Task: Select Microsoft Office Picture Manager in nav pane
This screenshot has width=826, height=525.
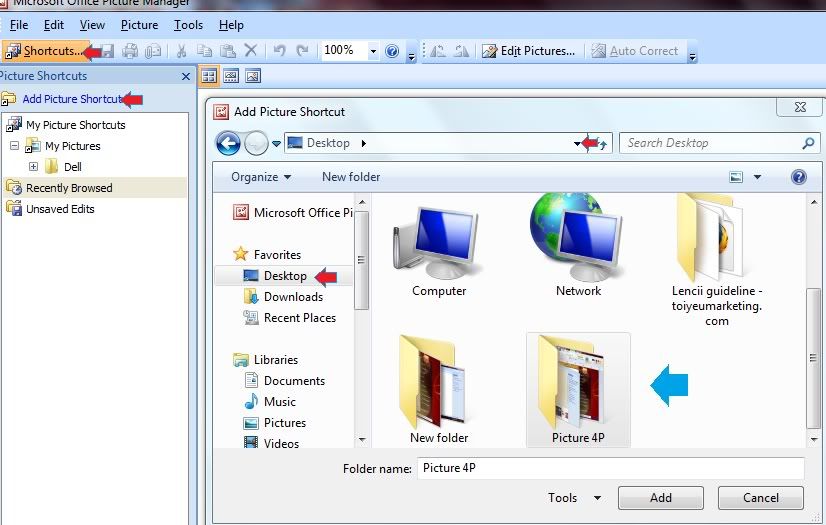Action: coord(293,213)
